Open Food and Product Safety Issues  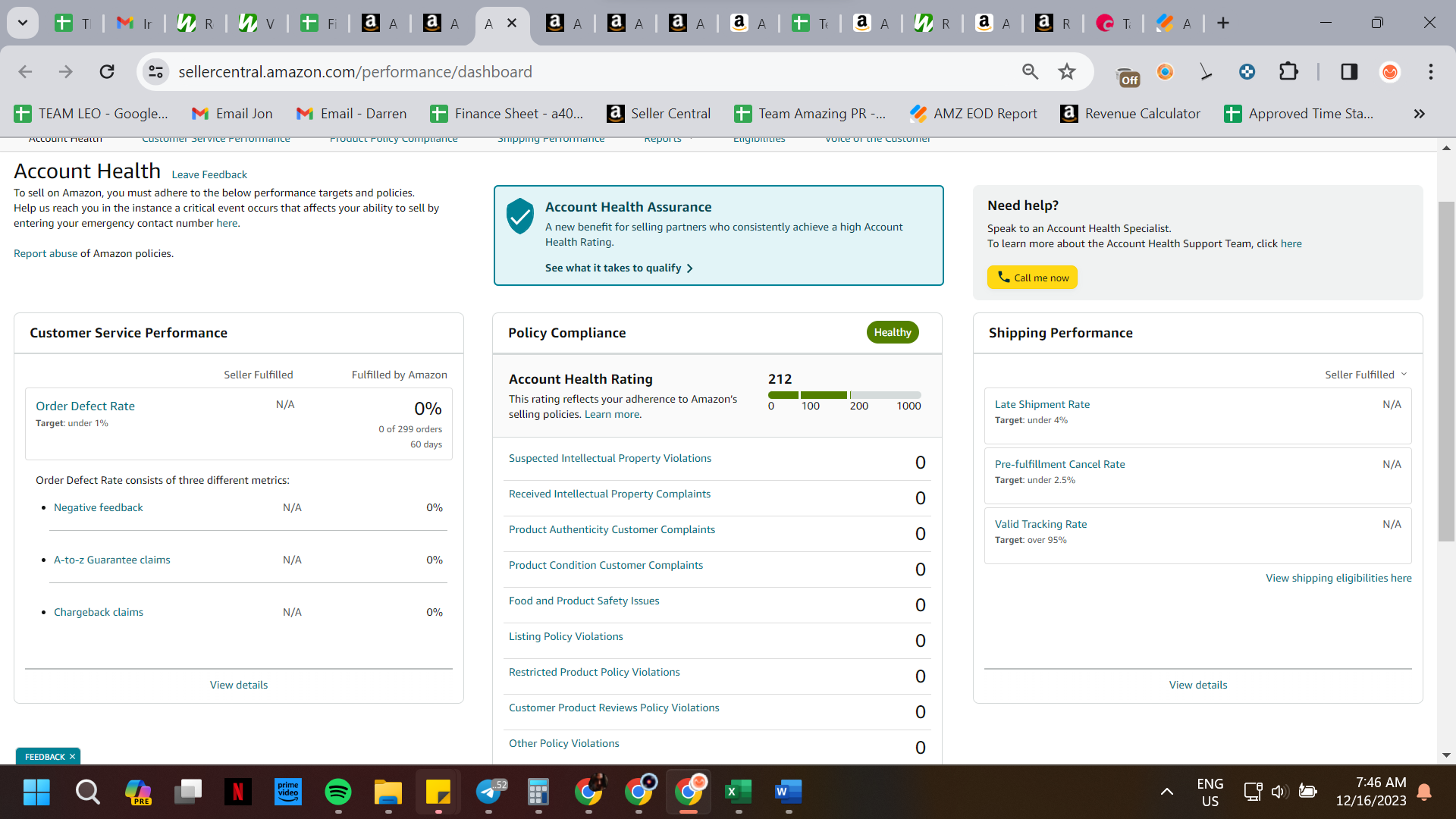(x=584, y=601)
